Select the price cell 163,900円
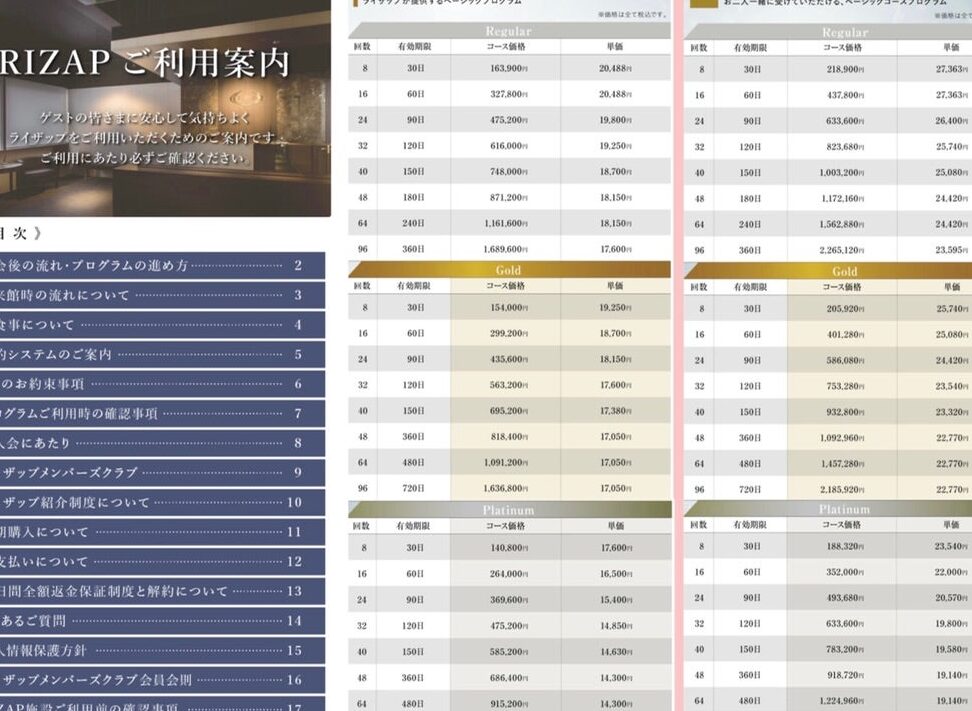 (508, 68)
